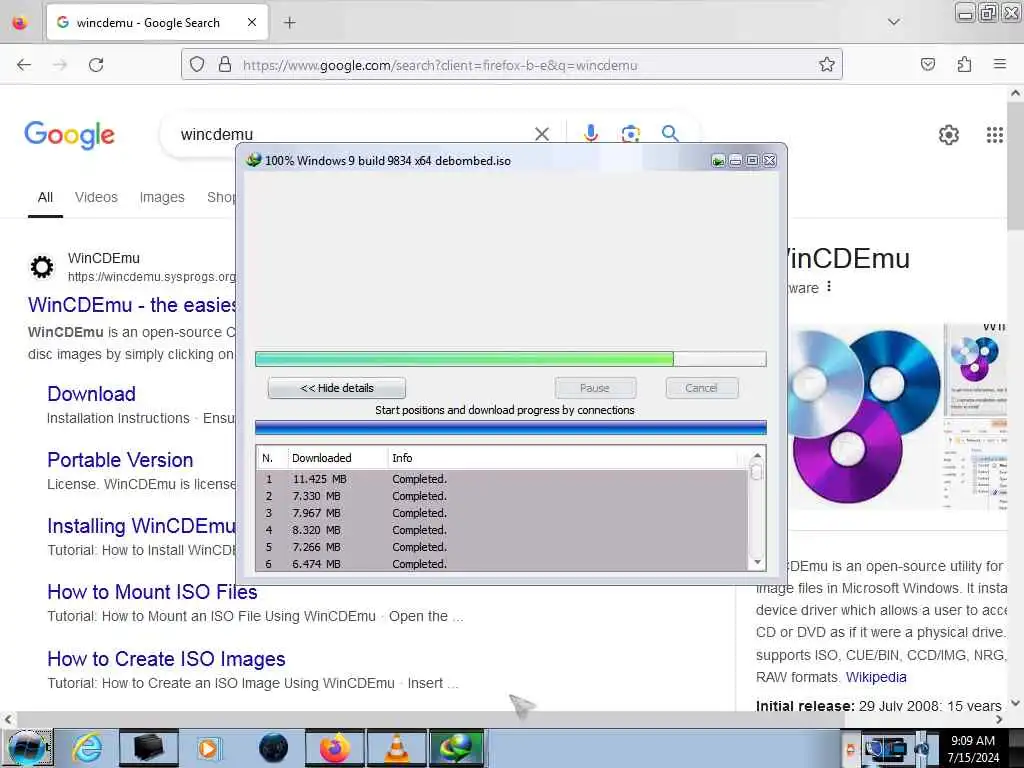The height and width of the screenshot is (768, 1024).
Task: Click the page horizontal scrollbar right arrow
Action: click(999, 719)
